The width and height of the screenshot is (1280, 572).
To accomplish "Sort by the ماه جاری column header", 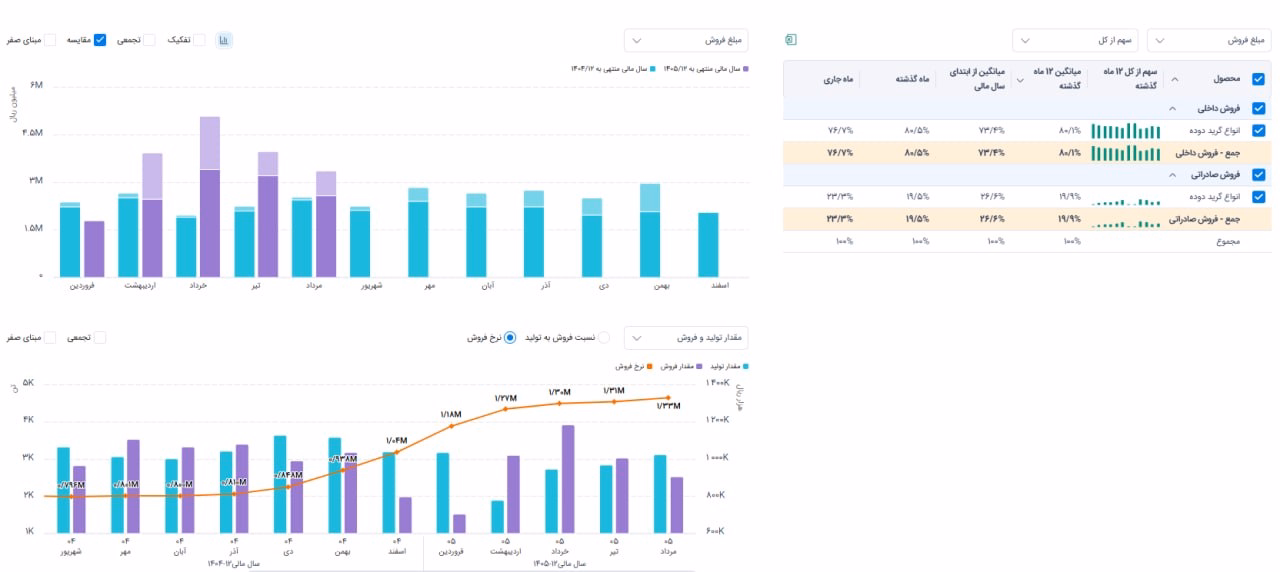I will tap(840, 79).
